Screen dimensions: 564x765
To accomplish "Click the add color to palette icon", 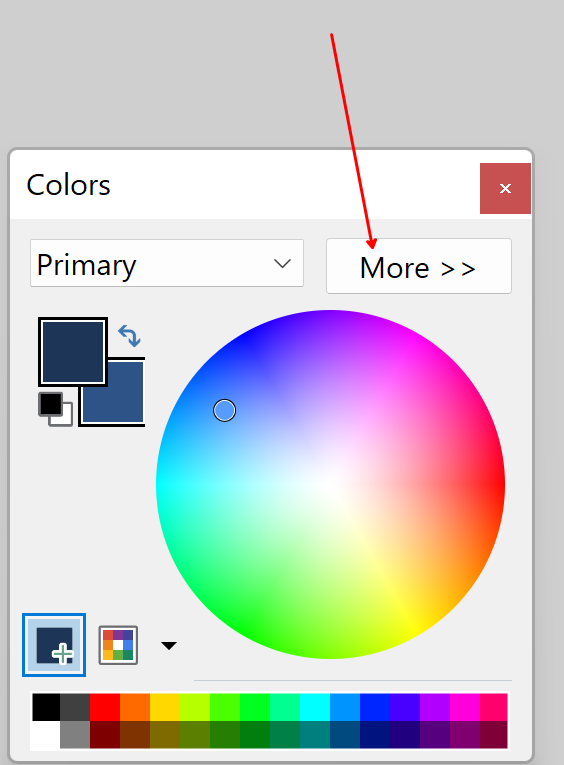I will point(54,645).
